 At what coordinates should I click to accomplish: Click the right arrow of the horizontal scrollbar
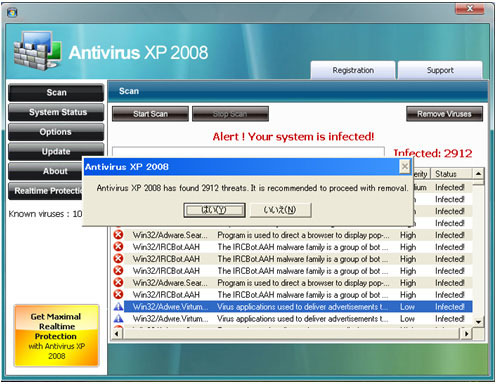(x=467, y=334)
